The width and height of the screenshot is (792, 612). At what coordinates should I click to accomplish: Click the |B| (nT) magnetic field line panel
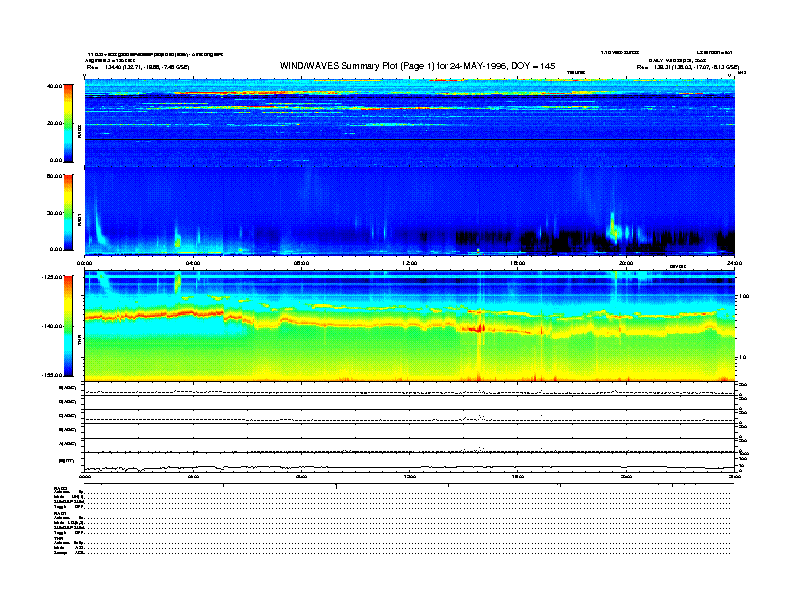(410, 462)
